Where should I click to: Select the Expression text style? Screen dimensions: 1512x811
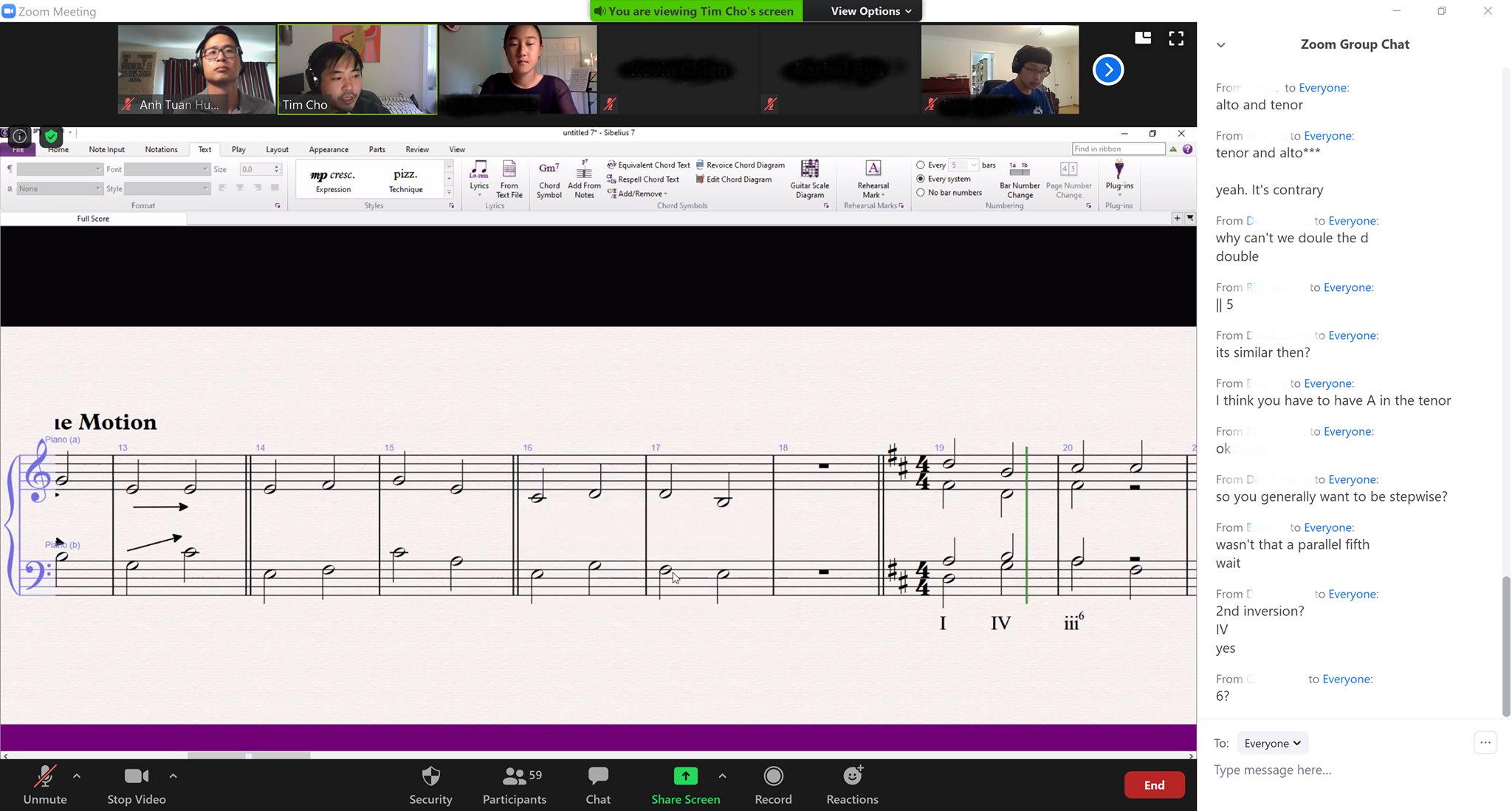click(x=333, y=179)
